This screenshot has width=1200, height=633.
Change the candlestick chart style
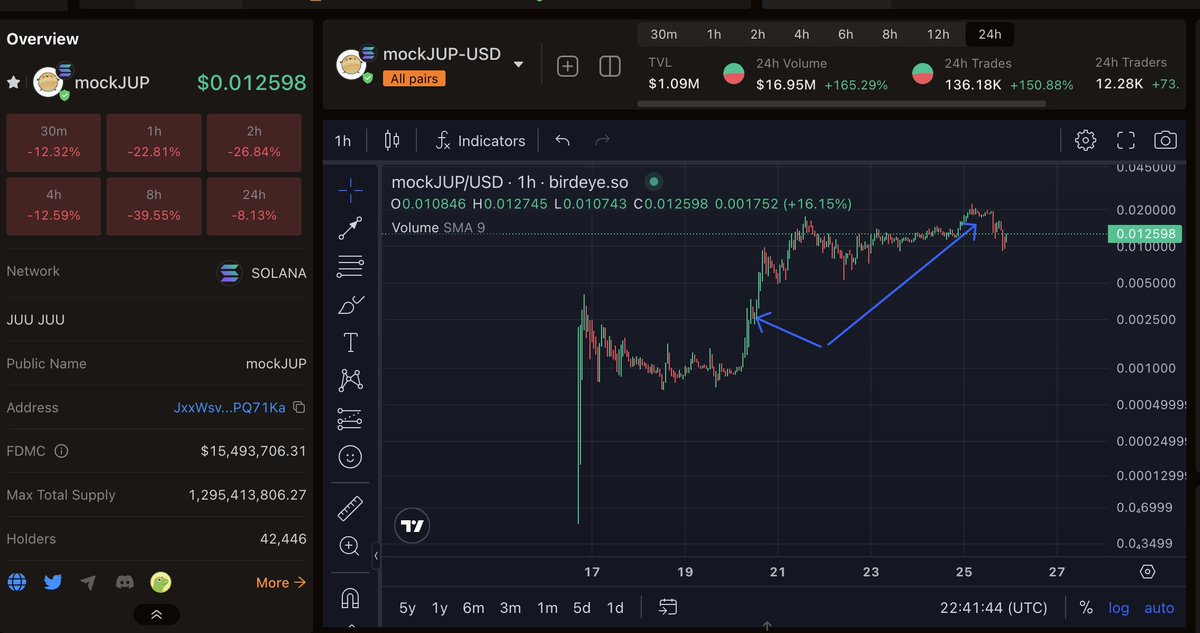pyautogui.click(x=391, y=141)
